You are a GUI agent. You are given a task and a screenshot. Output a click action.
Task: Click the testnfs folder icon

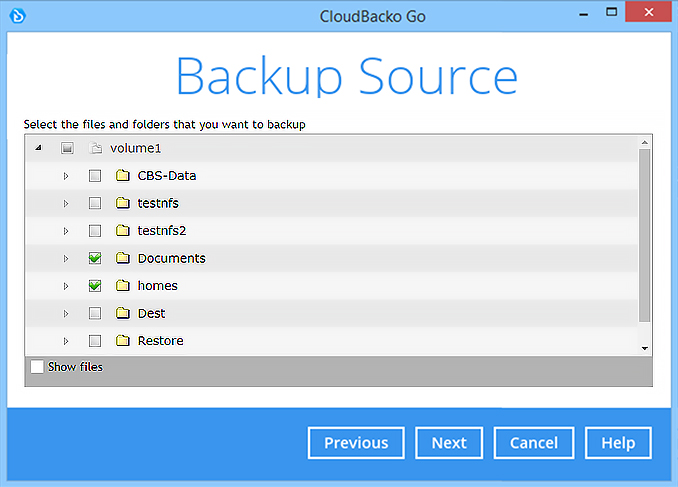123,203
